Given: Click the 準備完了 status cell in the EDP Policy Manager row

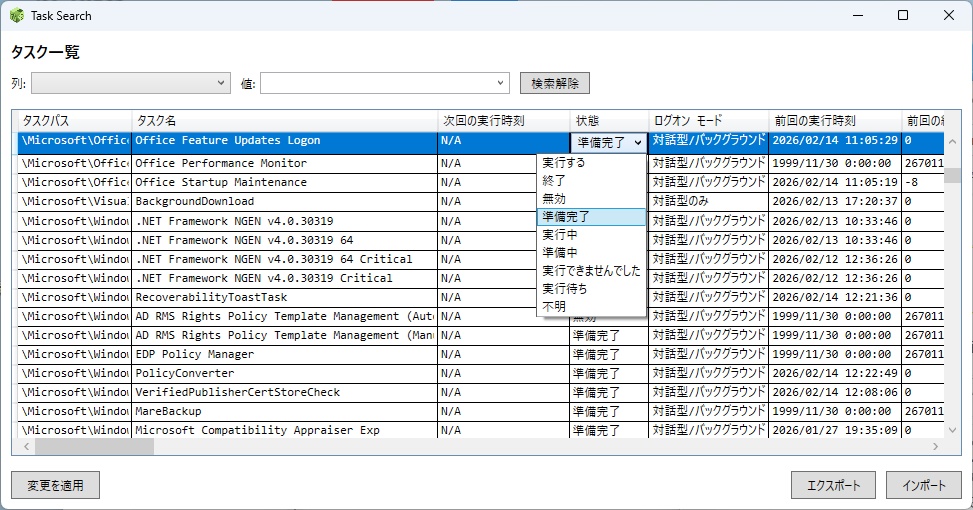Looking at the screenshot, I should pyautogui.click(x=609, y=354).
